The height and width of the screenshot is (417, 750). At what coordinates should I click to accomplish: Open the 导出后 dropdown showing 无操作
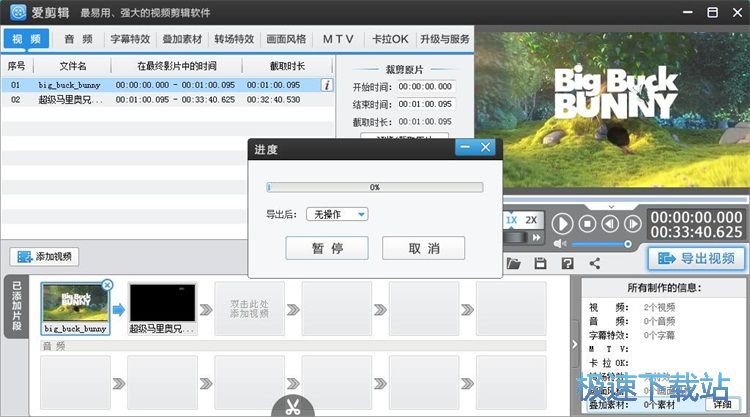click(x=337, y=214)
